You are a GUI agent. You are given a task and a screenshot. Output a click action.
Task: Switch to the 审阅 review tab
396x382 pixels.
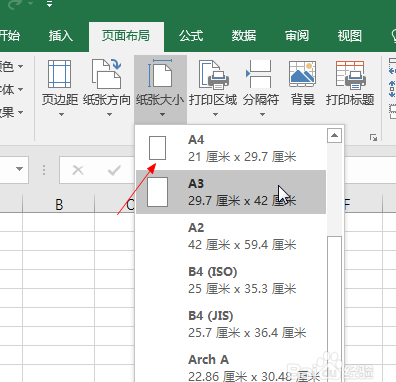point(296,36)
